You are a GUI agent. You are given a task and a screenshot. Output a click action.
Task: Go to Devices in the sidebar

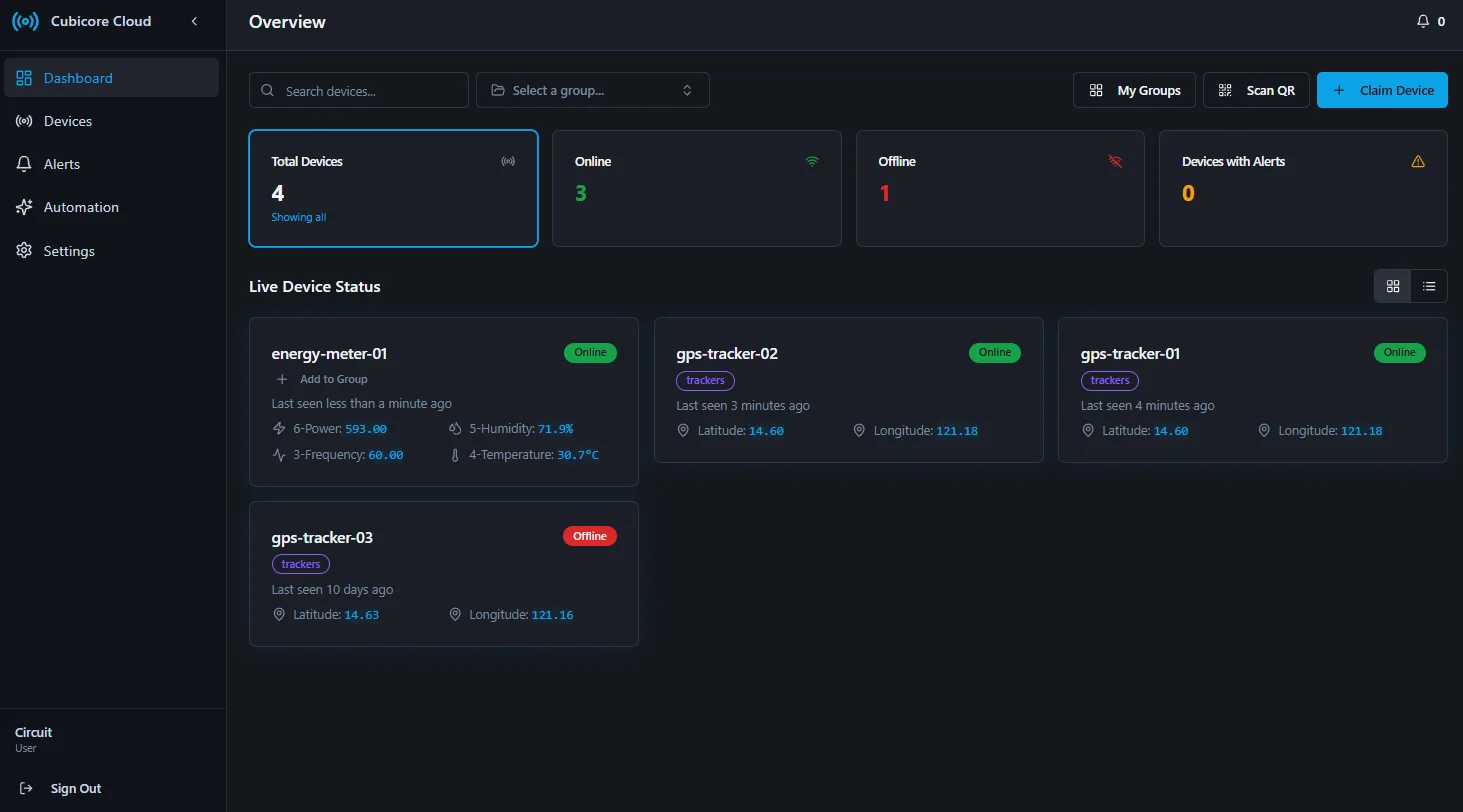tap(111, 121)
